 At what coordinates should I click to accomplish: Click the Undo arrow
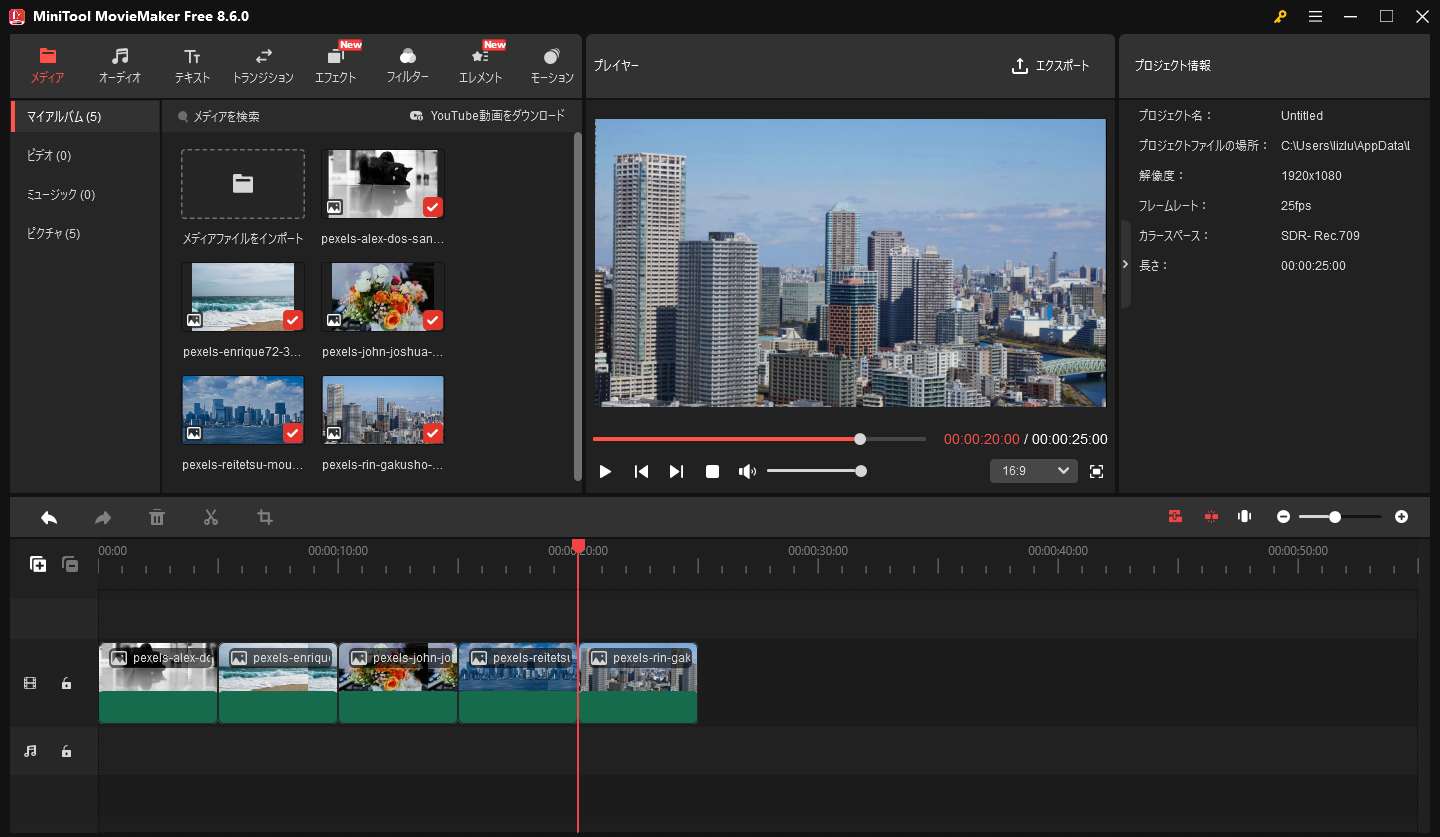pyautogui.click(x=49, y=517)
